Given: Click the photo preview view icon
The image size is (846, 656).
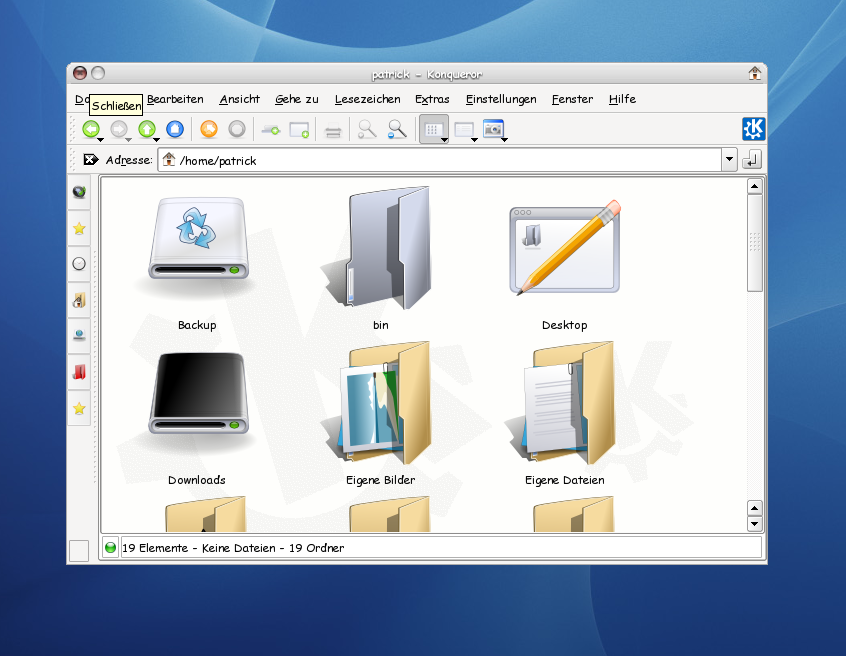Looking at the screenshot, I should pyautogui.click(x=493, y=129).
